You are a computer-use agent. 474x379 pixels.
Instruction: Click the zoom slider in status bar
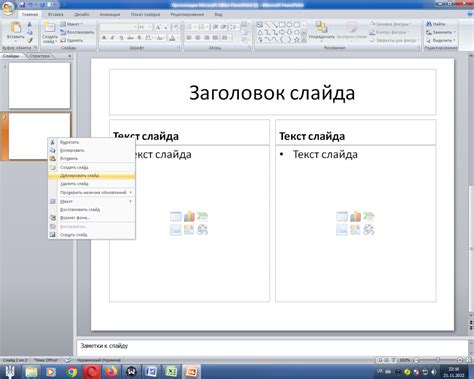pyautogui.click(x=438, y=360)
